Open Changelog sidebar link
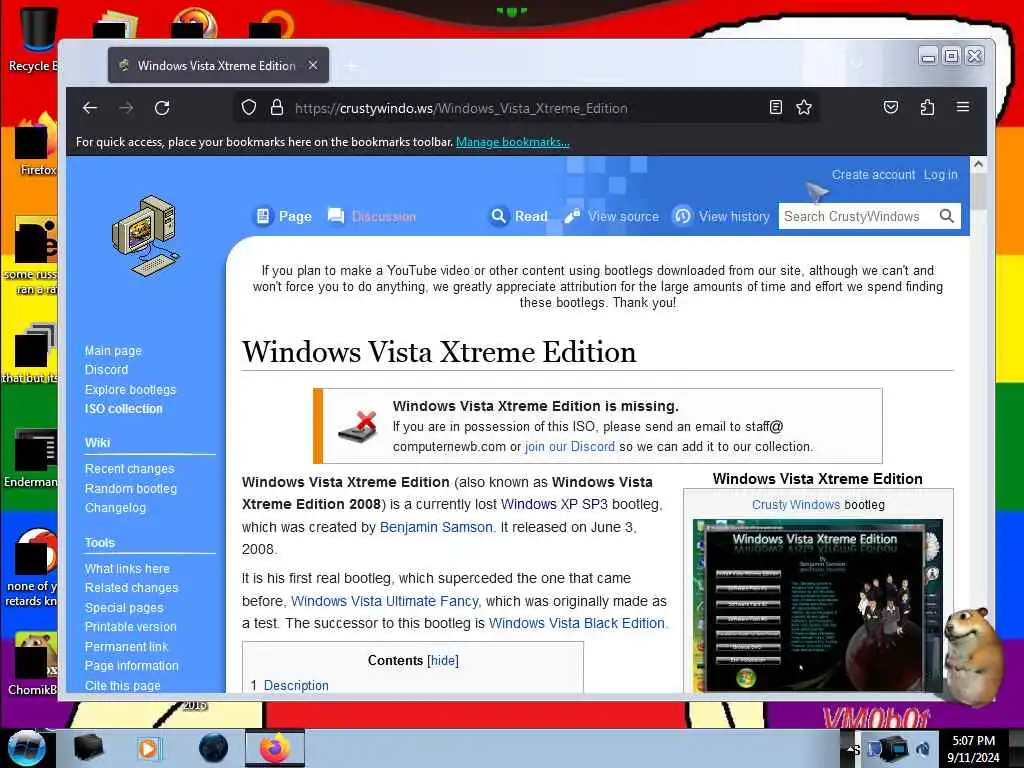This screenshot has width=1024, height=768. [115, 507]
